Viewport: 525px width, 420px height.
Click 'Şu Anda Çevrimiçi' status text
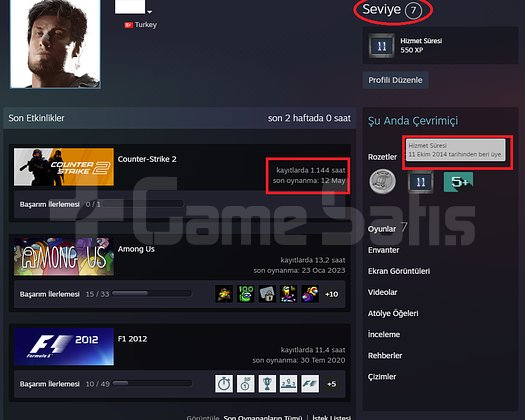[x=413, y=121]
